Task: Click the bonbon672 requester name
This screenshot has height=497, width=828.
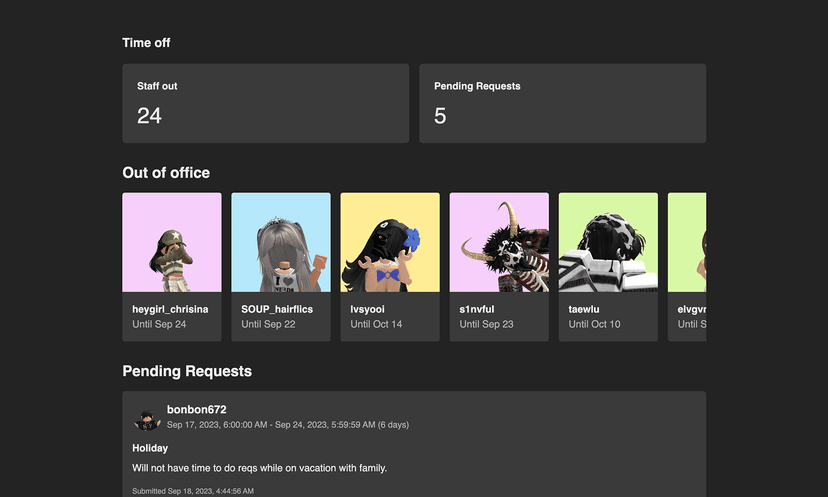Action: pos(196,409)
